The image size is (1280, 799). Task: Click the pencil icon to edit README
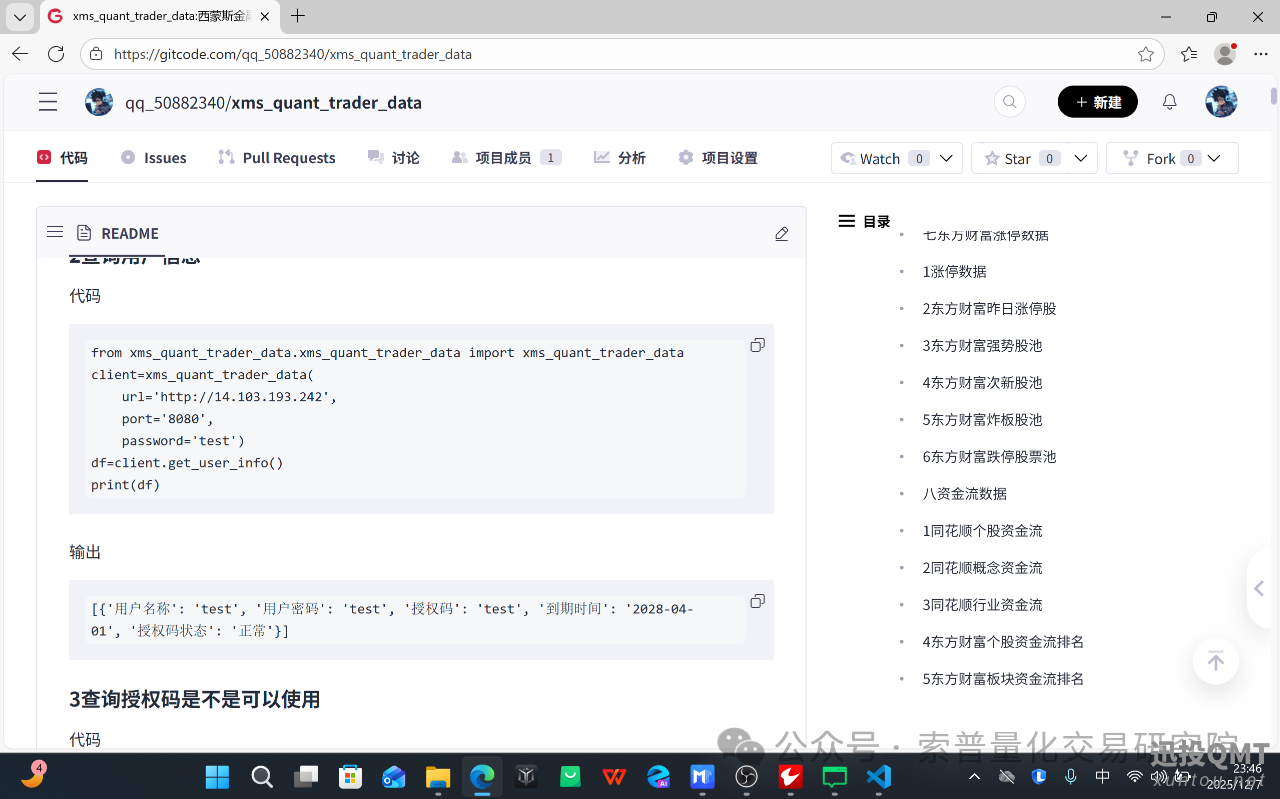click(781, 233)
